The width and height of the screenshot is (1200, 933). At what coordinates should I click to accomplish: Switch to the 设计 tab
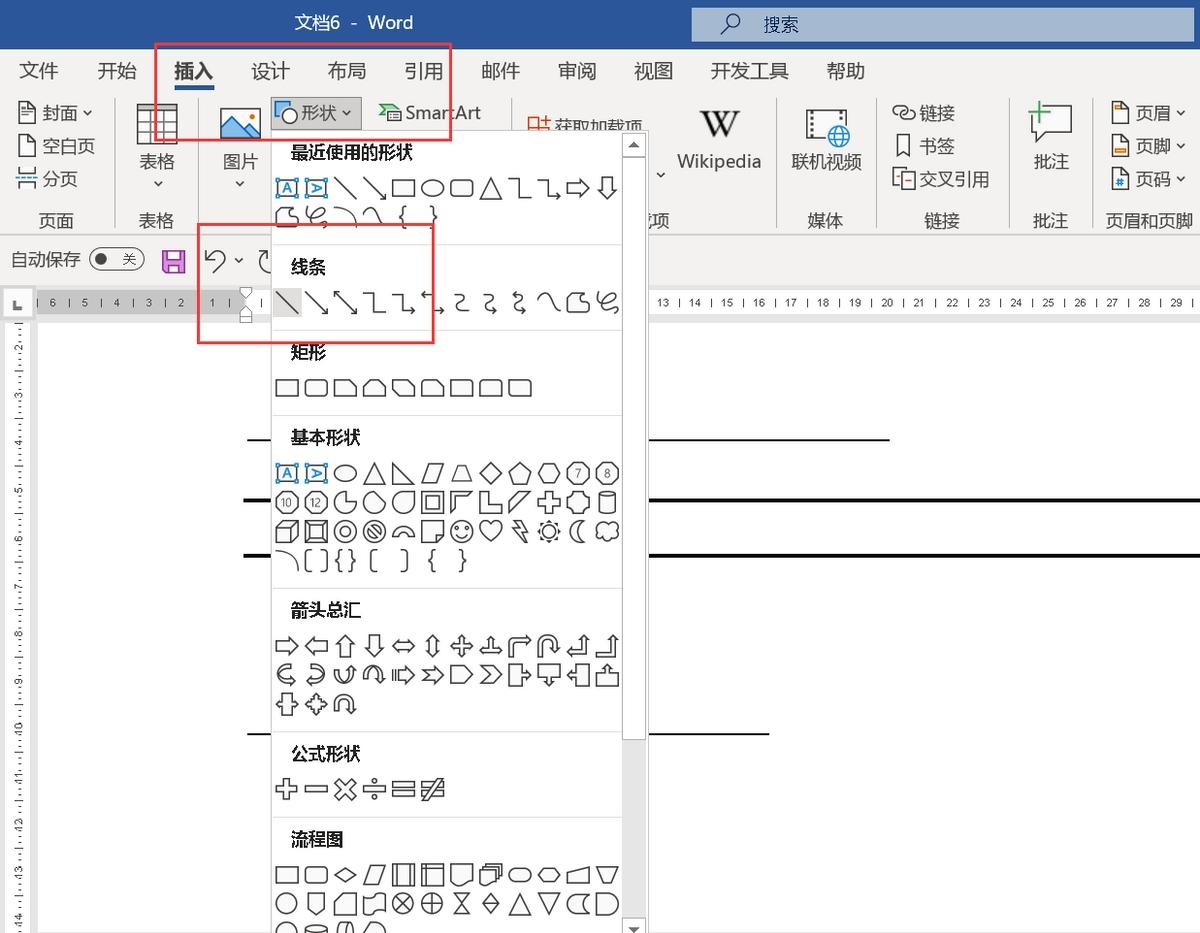tap(270, 71)
